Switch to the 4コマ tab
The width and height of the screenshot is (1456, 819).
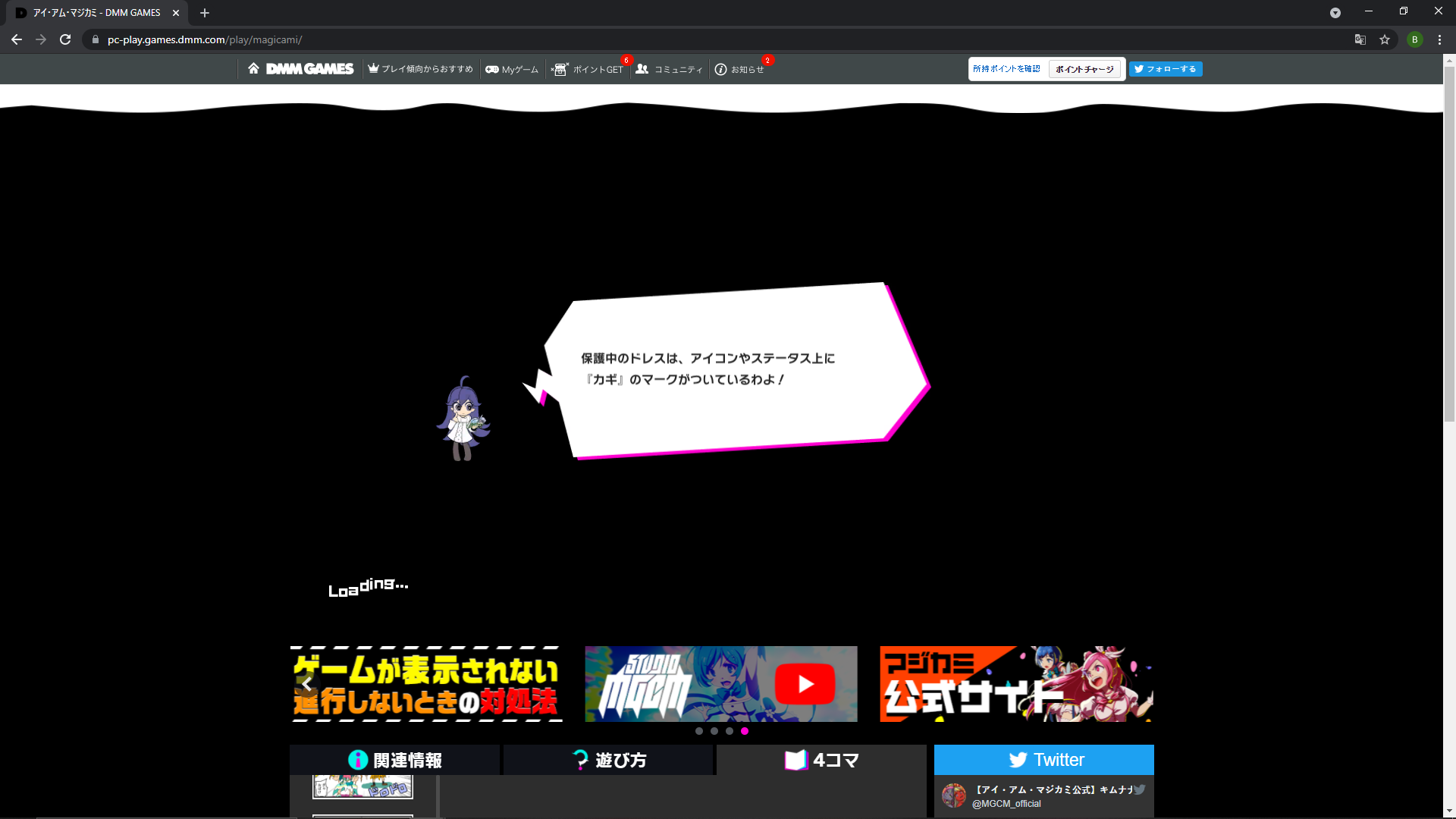821,759
